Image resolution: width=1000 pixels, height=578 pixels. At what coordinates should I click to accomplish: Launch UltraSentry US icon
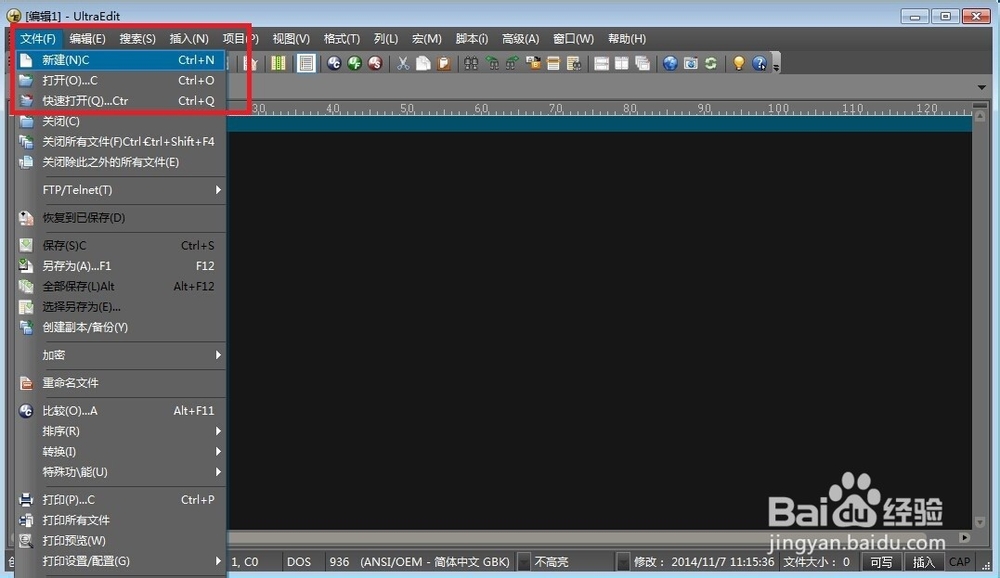375,63
